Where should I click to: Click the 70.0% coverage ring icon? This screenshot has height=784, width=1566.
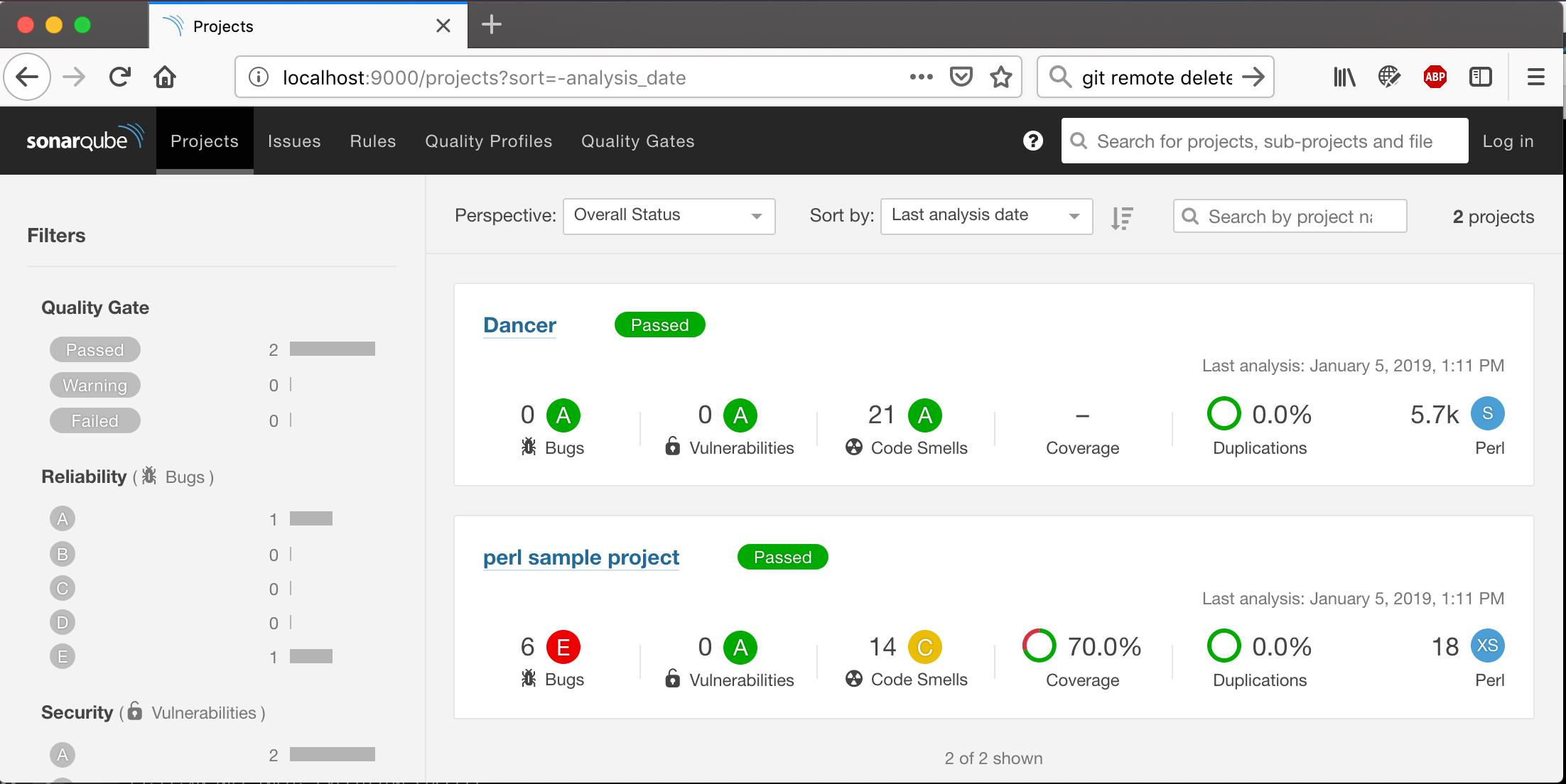1039,646
